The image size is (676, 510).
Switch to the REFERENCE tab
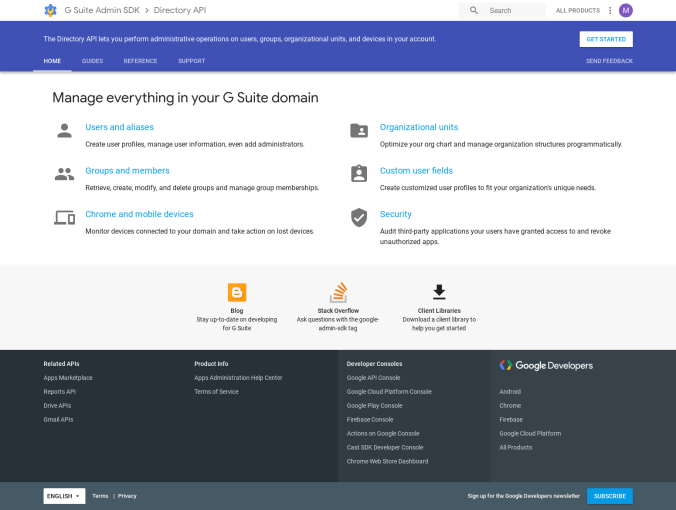(141, 61)
